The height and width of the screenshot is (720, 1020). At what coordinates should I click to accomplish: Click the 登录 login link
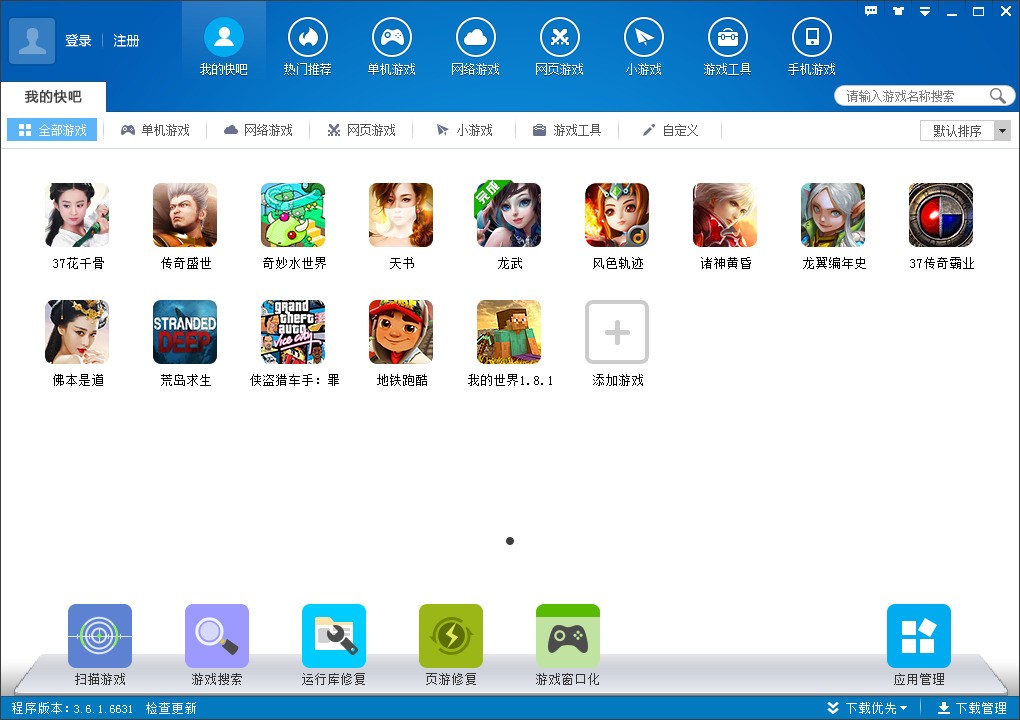[x=78, y=41]
